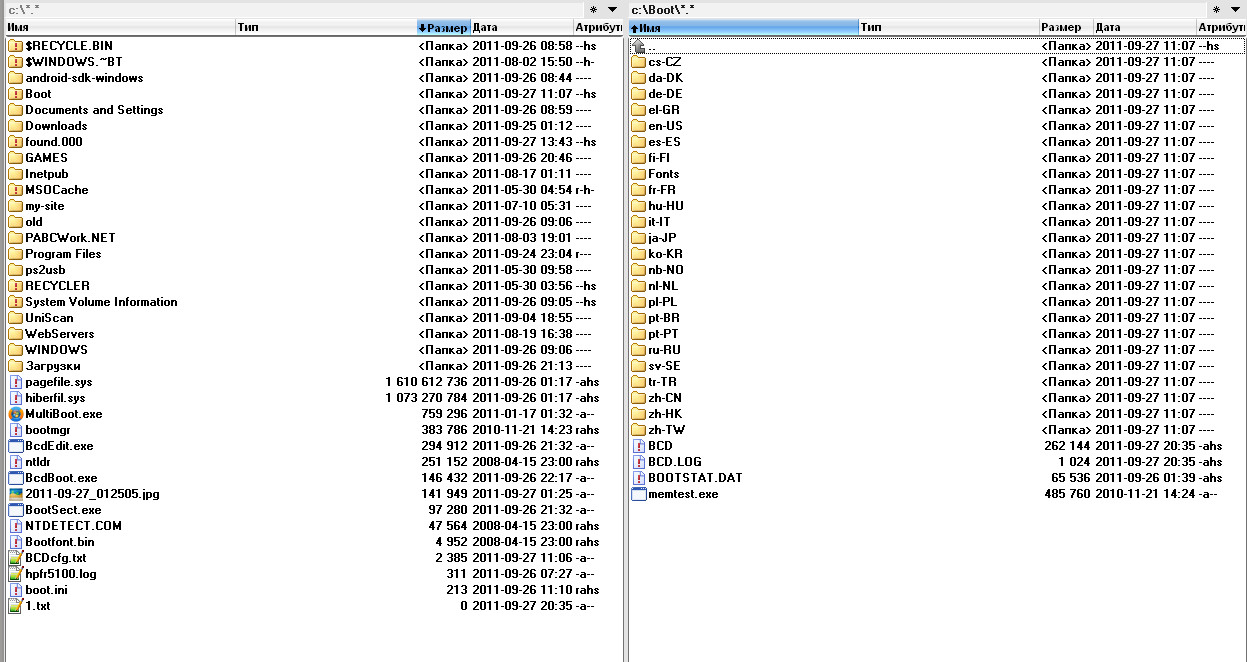Click the Program Files folder icon
This screenshot has width=1247, height=662.
15,254
